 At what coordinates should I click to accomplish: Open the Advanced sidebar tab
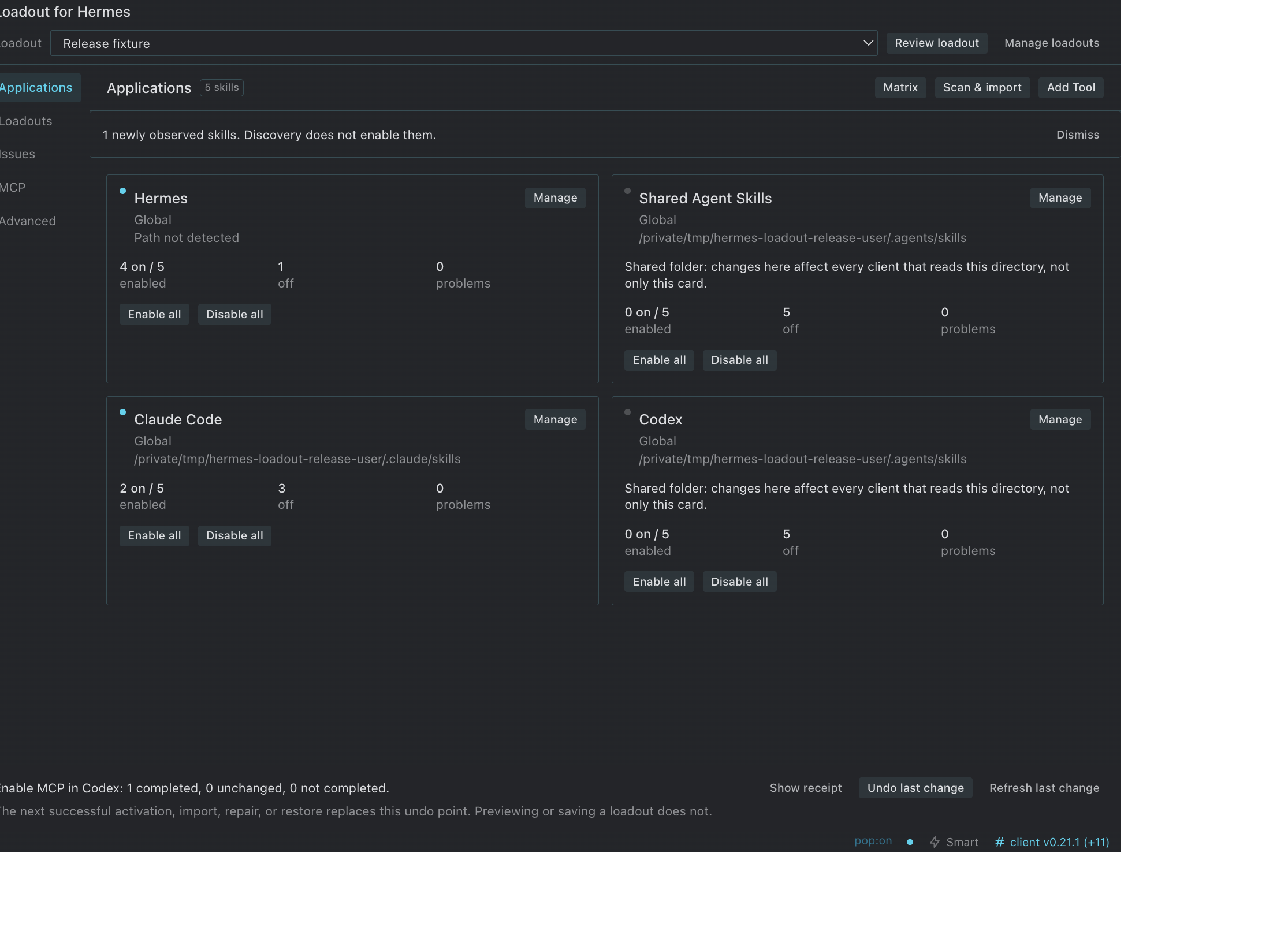coord(28,221)
